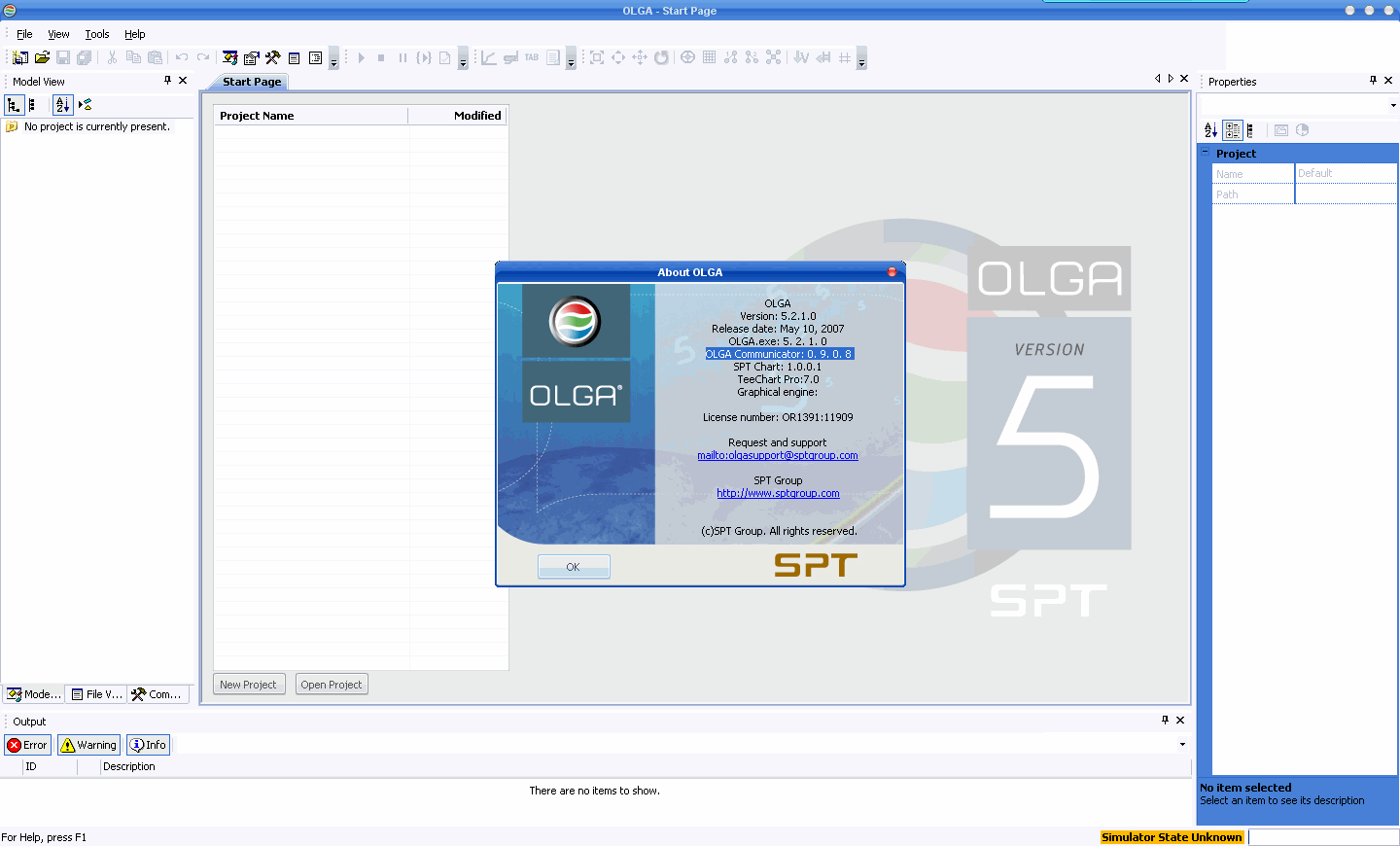Open Components via the hammer-and-wrench icon
Screen dimensions: 1400x846
pyautogui.click(x=273, y=58)
